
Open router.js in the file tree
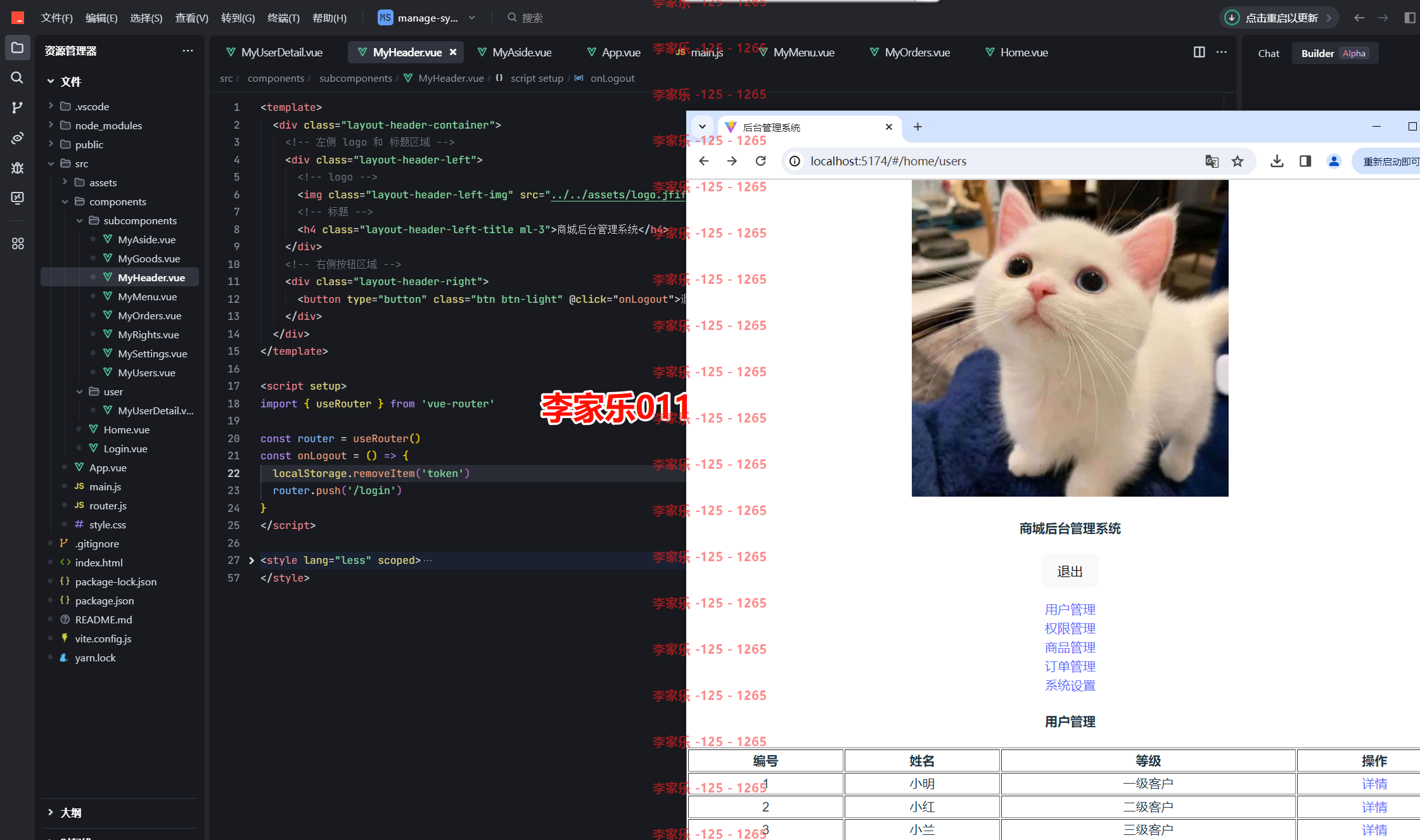108,506
